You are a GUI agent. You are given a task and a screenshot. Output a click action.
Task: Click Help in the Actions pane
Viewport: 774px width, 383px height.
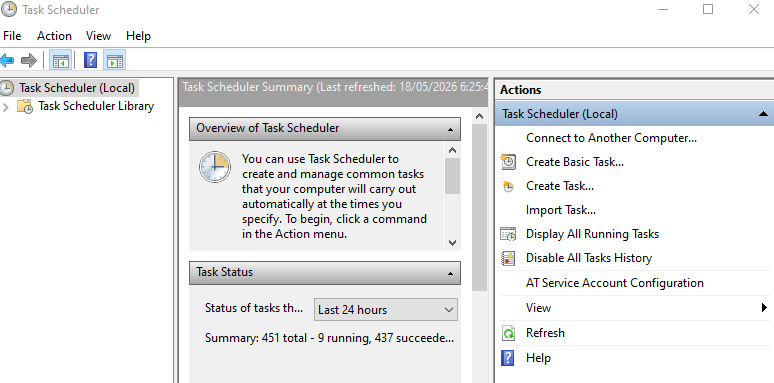(538, 358)
